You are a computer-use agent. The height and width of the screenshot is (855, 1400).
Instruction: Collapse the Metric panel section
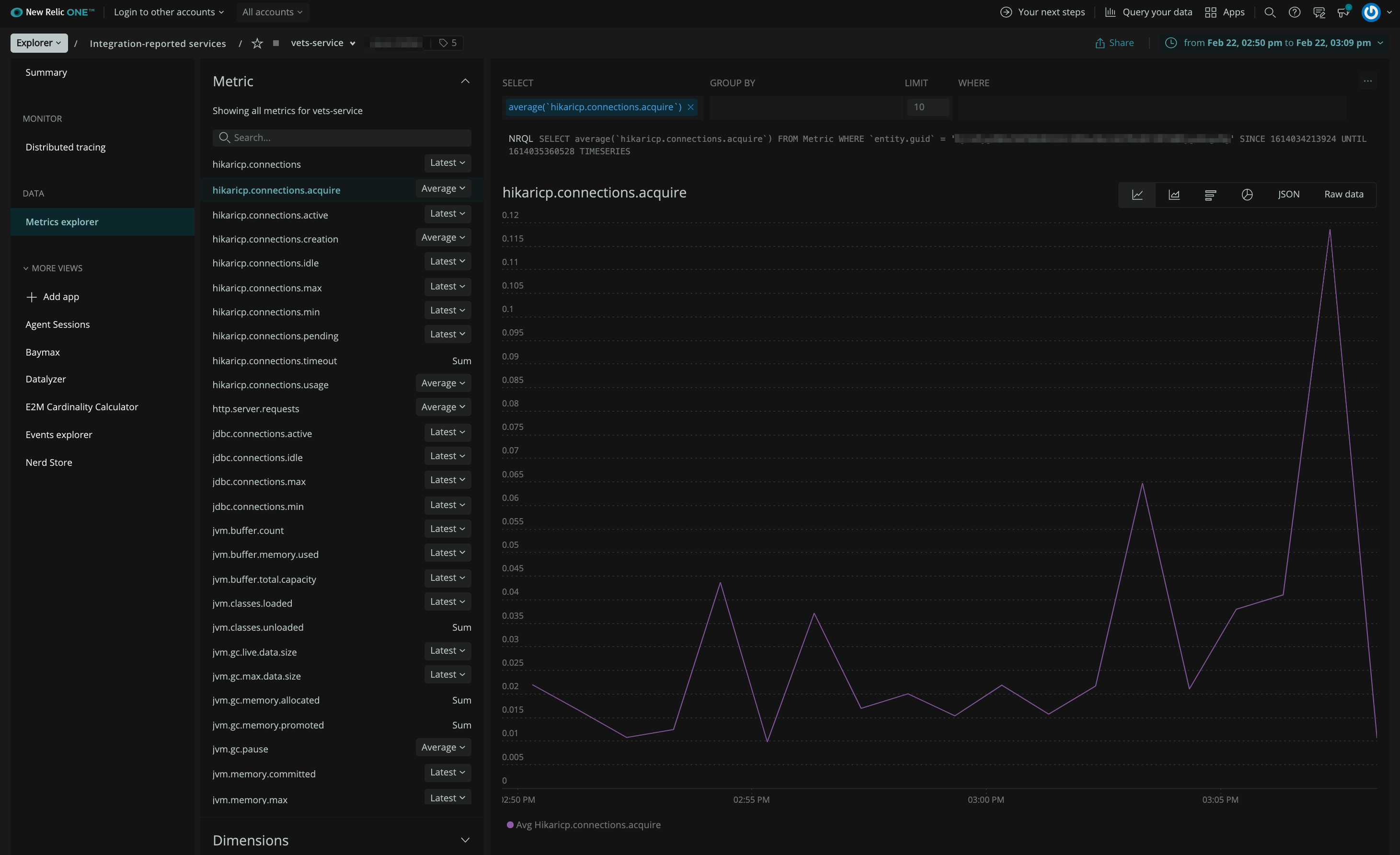465,81
